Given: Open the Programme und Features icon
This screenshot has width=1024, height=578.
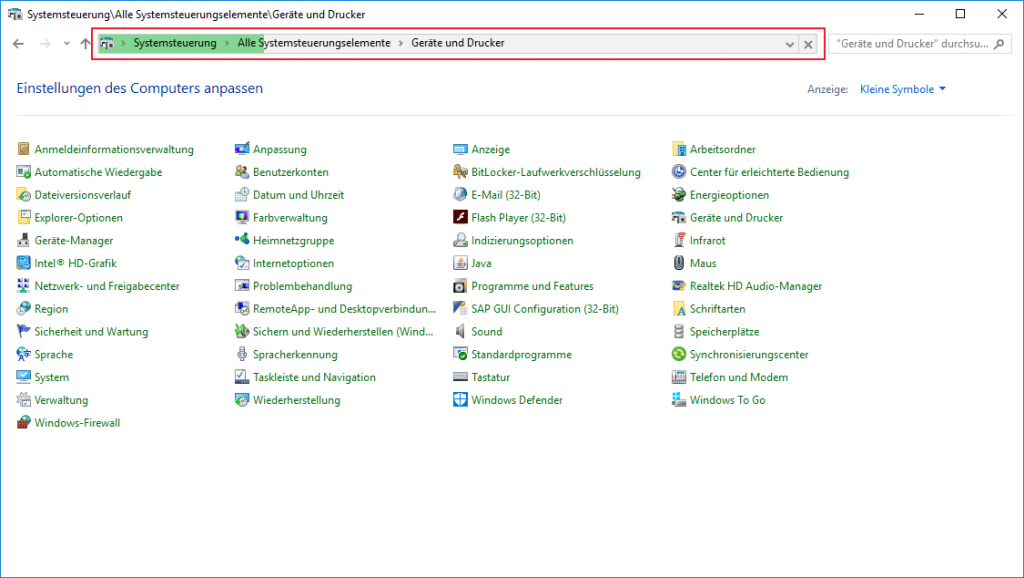Looking at the screenshot, I should tap(460, 286).
